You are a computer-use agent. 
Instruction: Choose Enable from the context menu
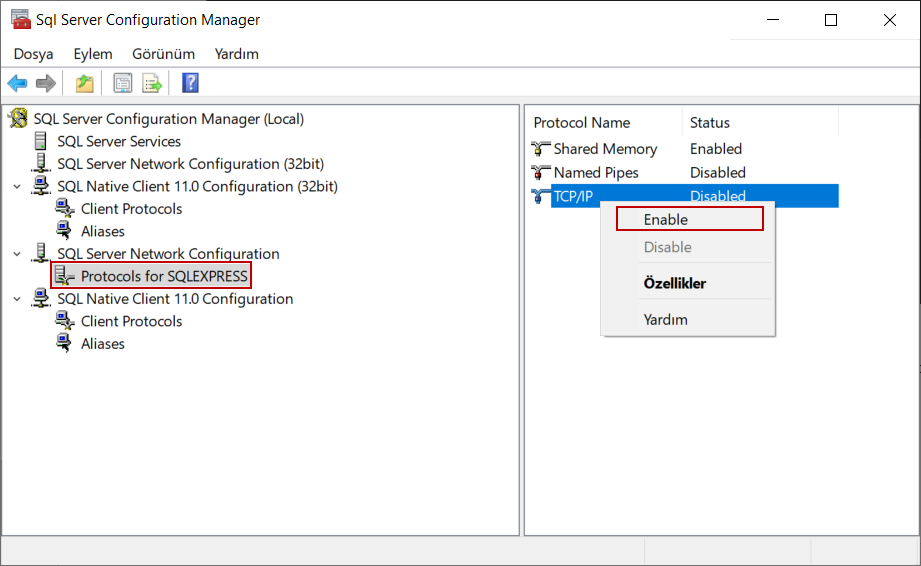(x=666, y=220)
